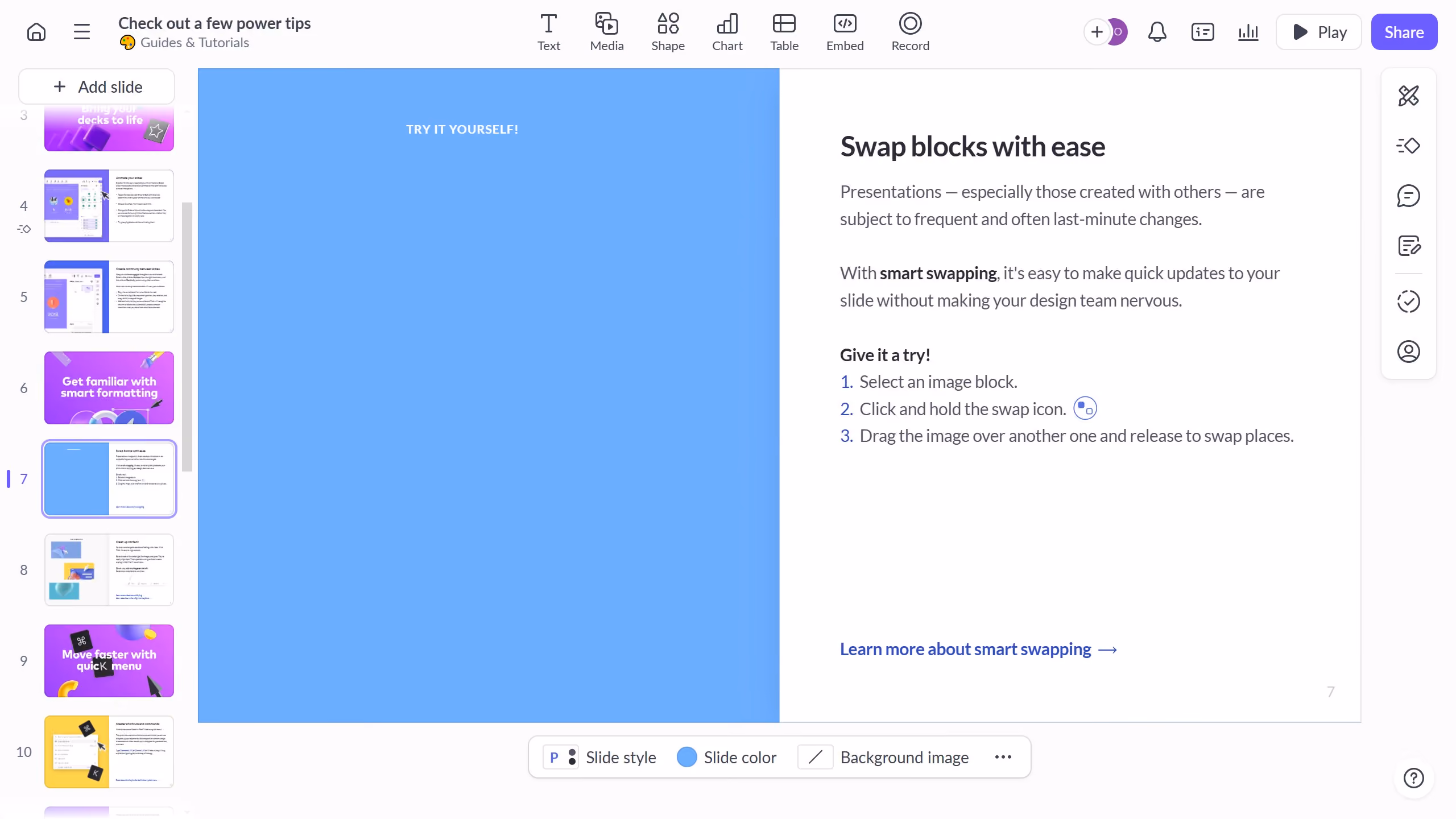The width and height of the screenshot is (1456, 819).
Task: Add a collaborator with plus icon
Action: 1097,32
